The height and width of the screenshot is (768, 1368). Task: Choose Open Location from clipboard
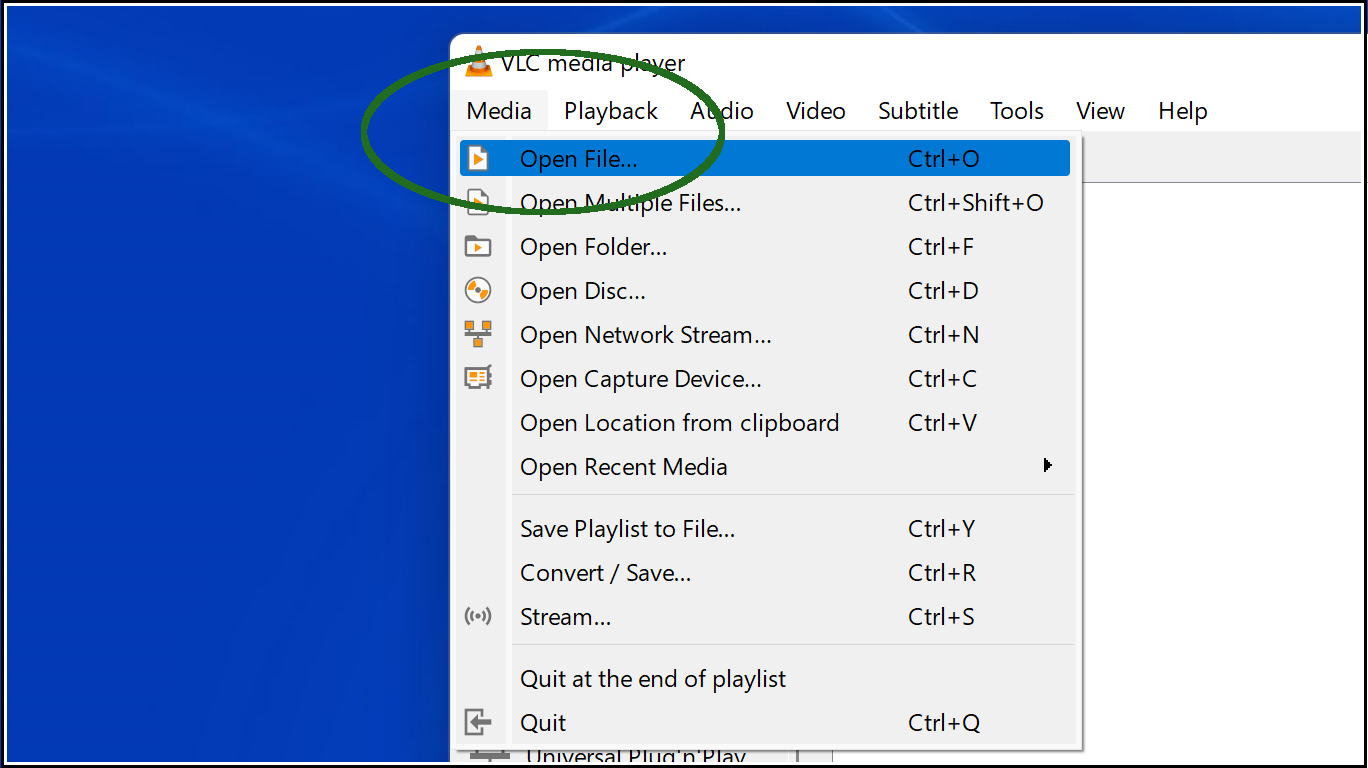(765, 423)
